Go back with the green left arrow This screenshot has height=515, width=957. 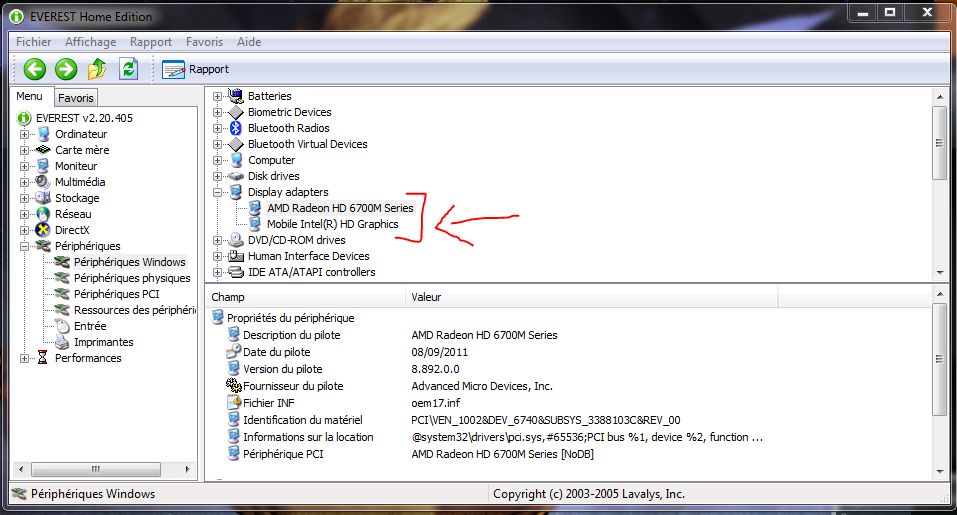[x=35, y=69]
